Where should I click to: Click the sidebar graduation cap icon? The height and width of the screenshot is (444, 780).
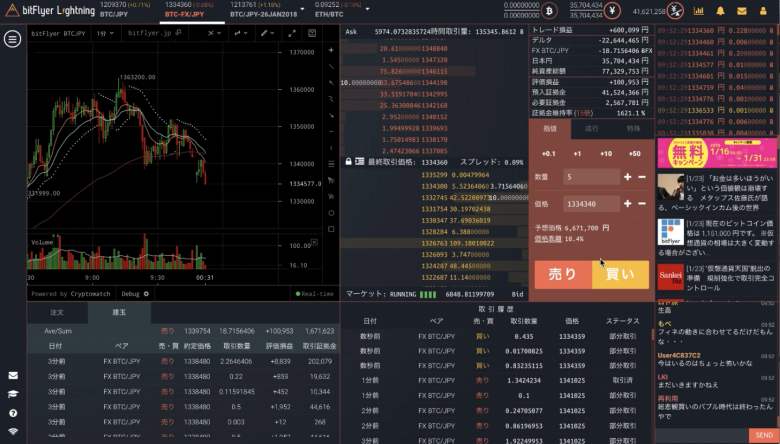(13, 394)
